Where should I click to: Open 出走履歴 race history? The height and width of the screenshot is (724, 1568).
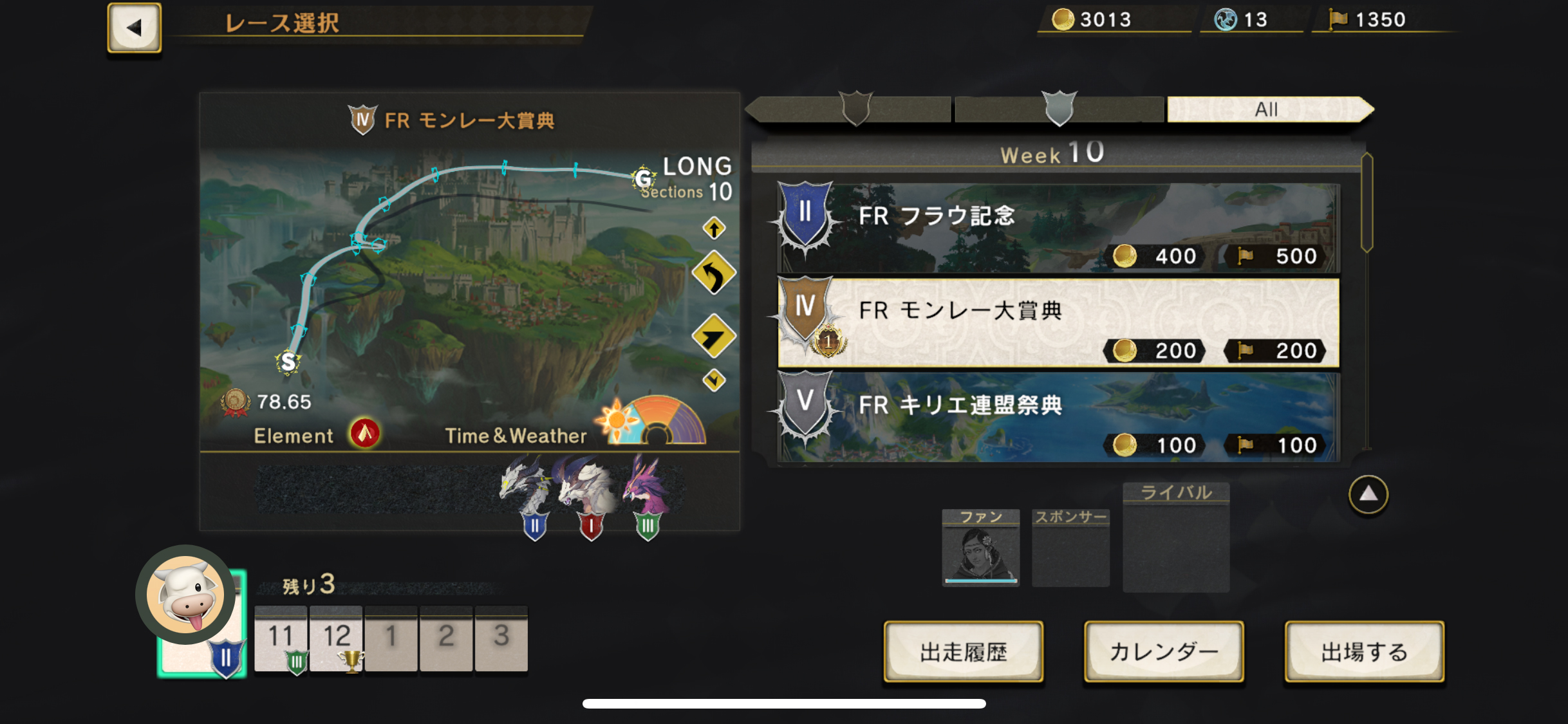point(964,651)
